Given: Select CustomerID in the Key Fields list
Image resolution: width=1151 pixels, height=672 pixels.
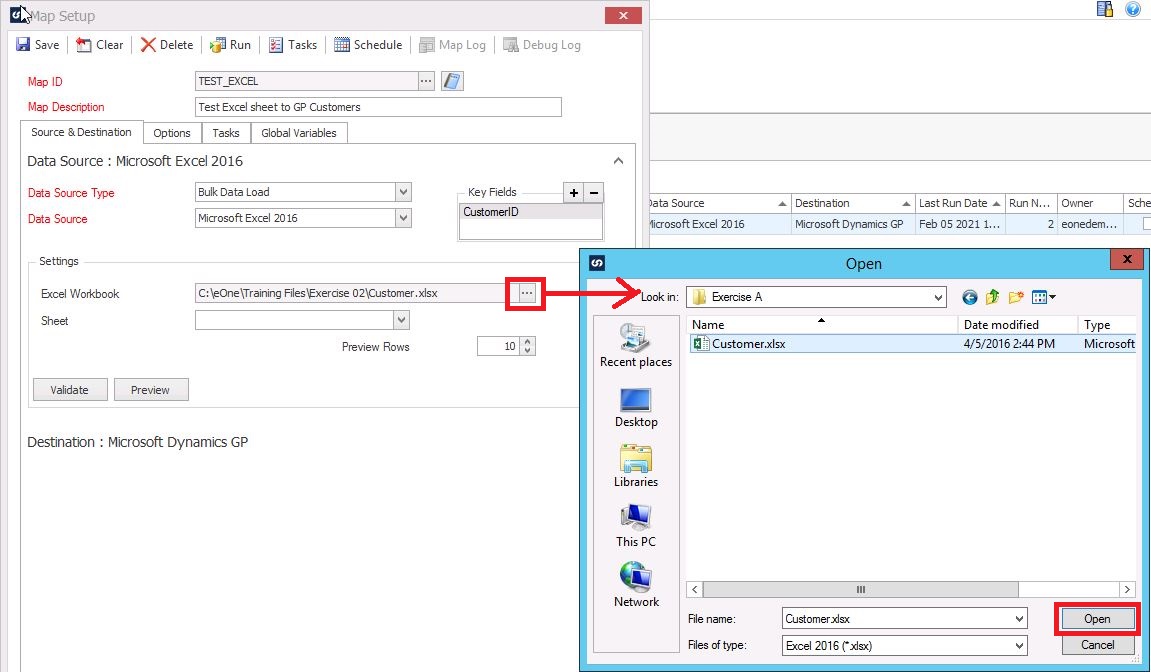Looking at the screenshot, I should (531, 212).
